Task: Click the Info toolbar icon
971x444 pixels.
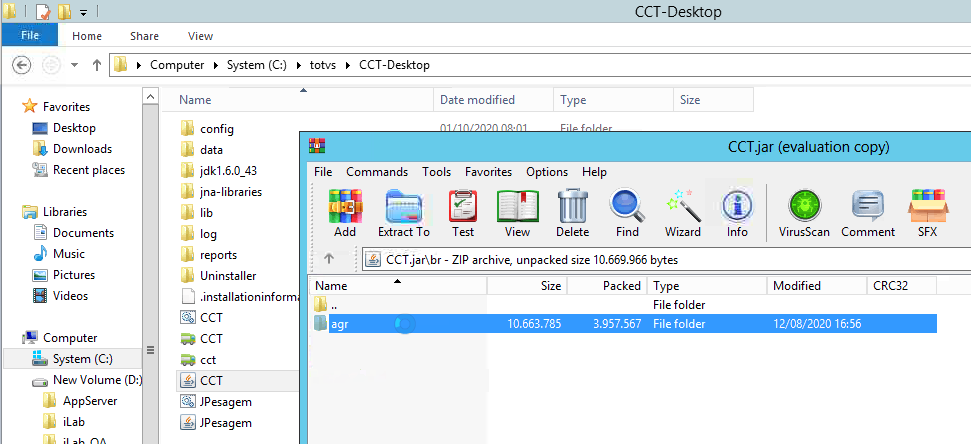Action: [x=737, y=214]
